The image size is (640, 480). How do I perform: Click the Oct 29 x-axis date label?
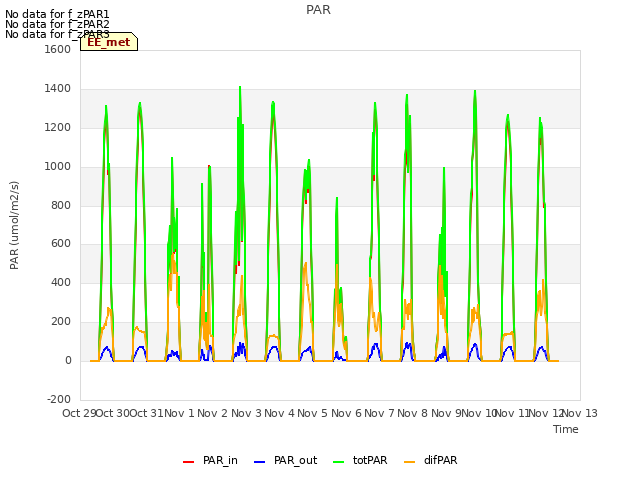[79, 413]
